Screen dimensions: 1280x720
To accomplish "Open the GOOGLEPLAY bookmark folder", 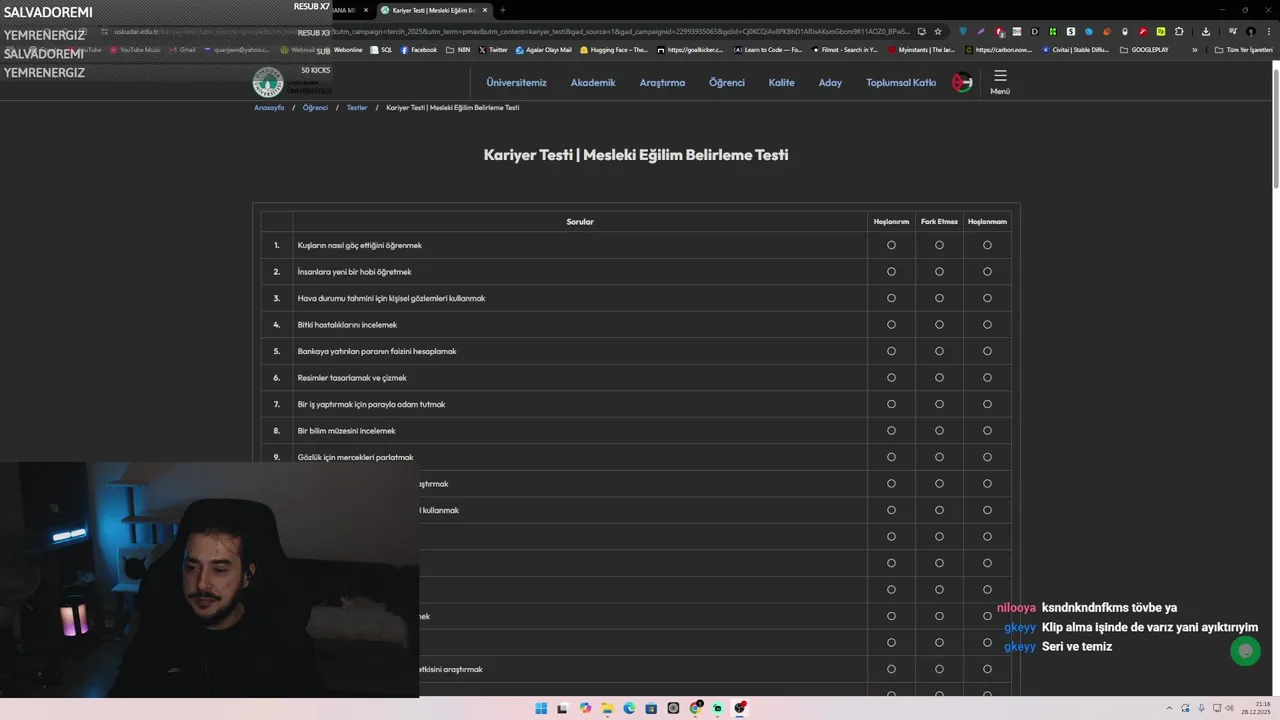I will (1144, 50).
